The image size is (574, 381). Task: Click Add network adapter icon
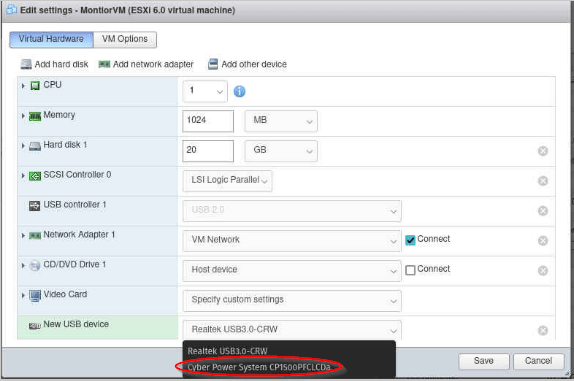(104, 64)
